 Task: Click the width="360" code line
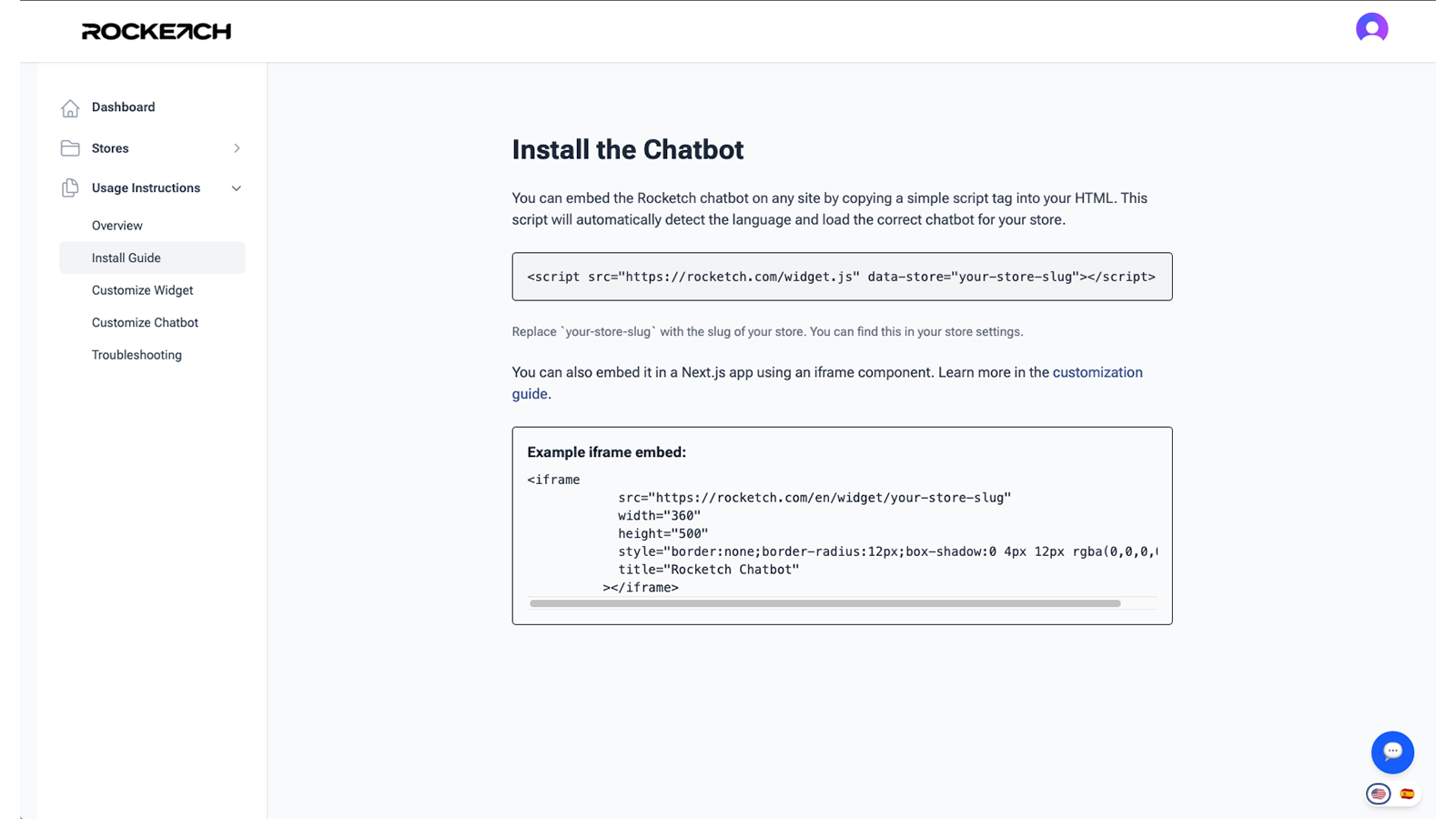[x=659, y=516]
